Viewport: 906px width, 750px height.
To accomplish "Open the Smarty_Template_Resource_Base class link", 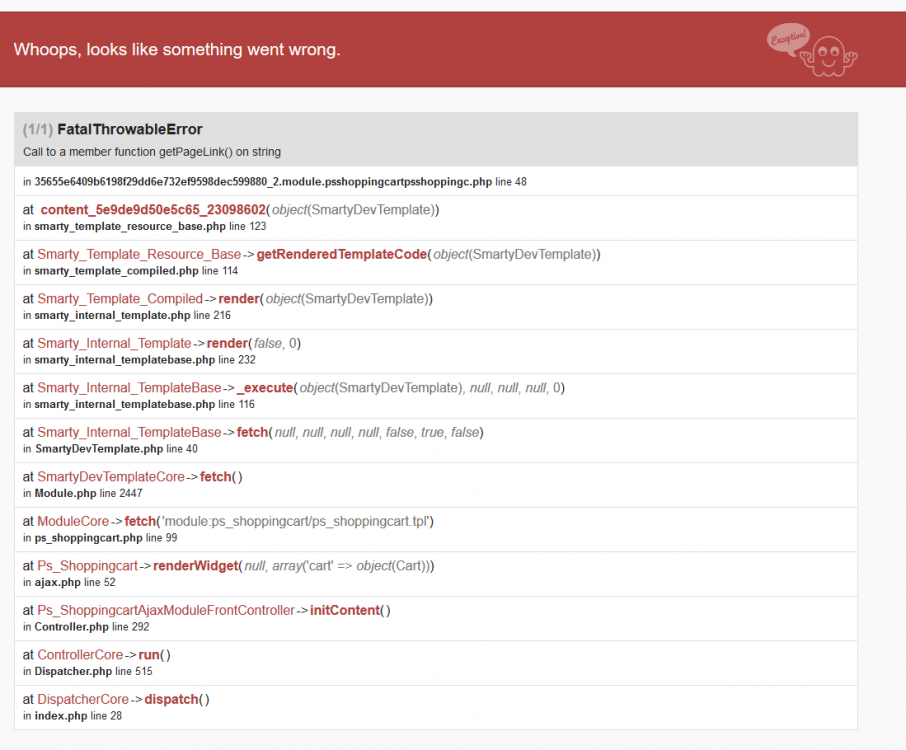I will pyautogui.click(x=139, y=254).
